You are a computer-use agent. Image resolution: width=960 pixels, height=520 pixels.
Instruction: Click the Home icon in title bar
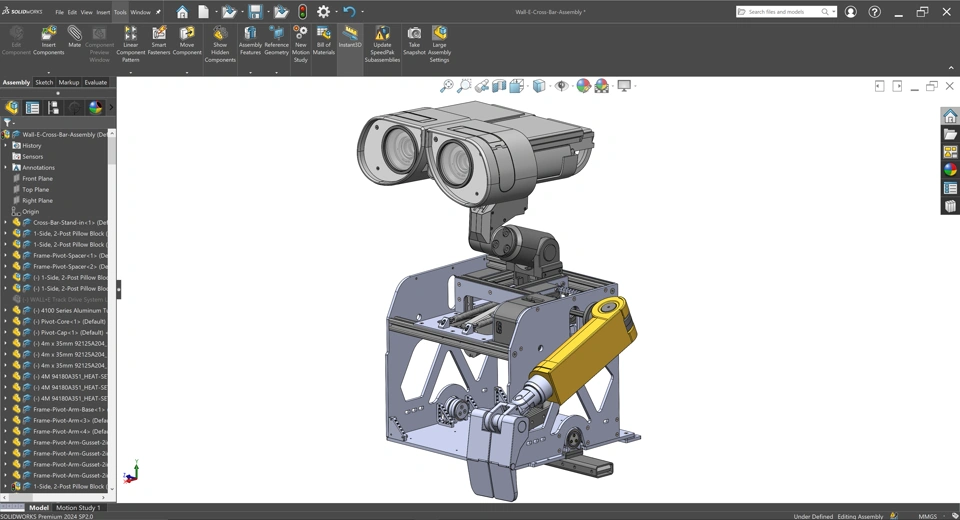(182, 12)
